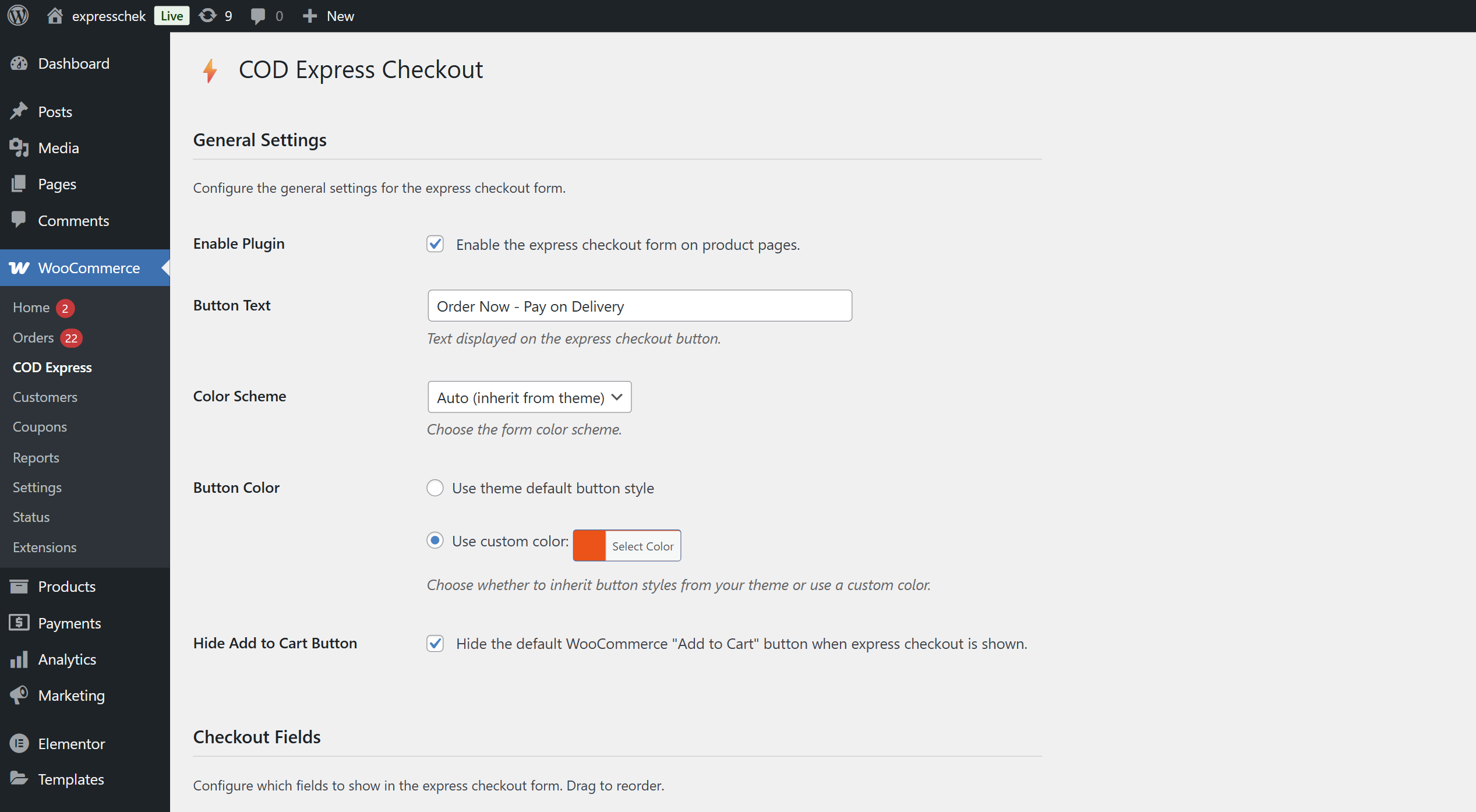Uncheck Hide Add to Cart Button
The image size is (1476, 812).
(435, 644)
